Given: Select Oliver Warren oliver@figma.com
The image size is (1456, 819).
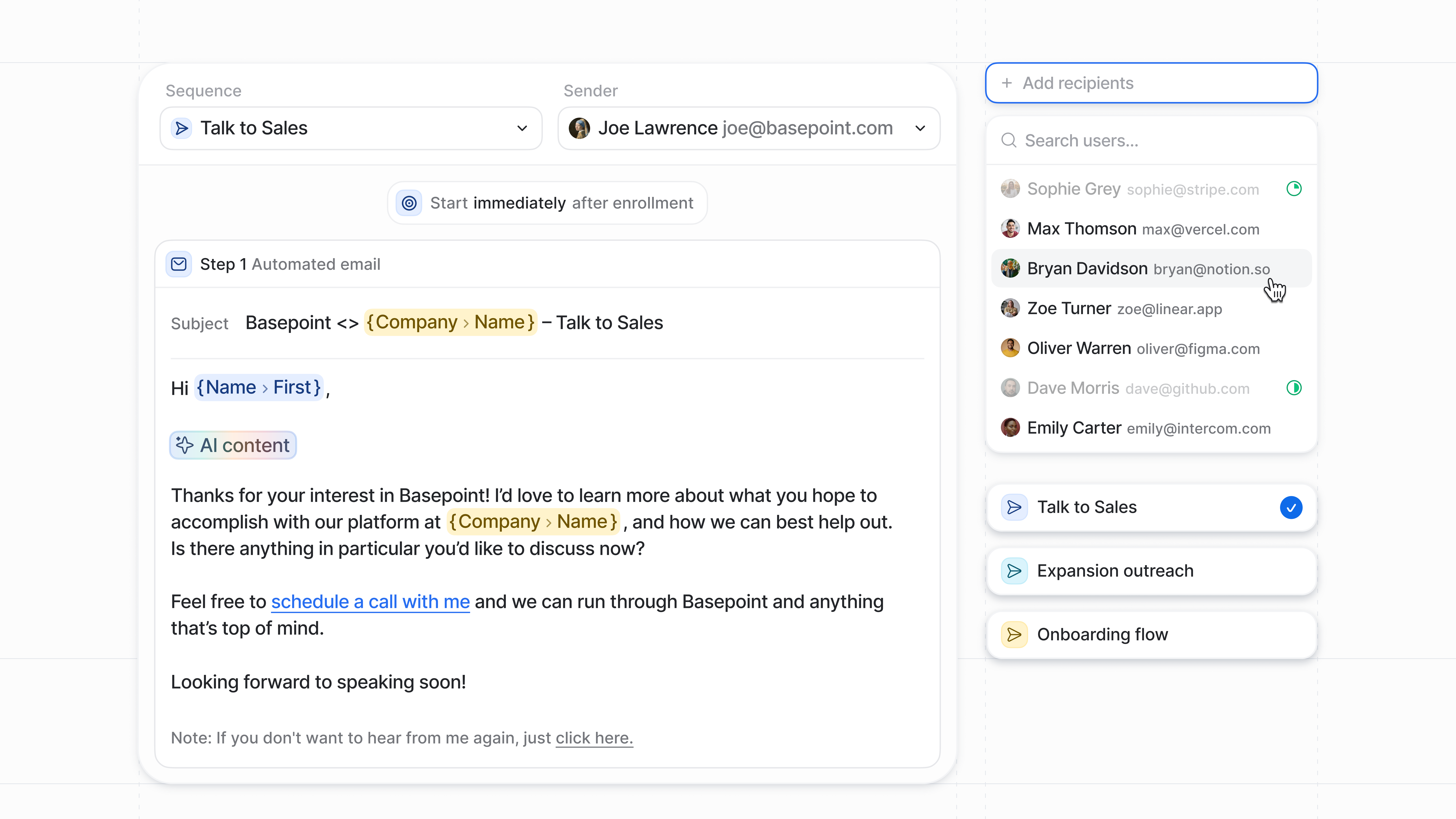Looking at the screenshot, I should coord(1151,348).
